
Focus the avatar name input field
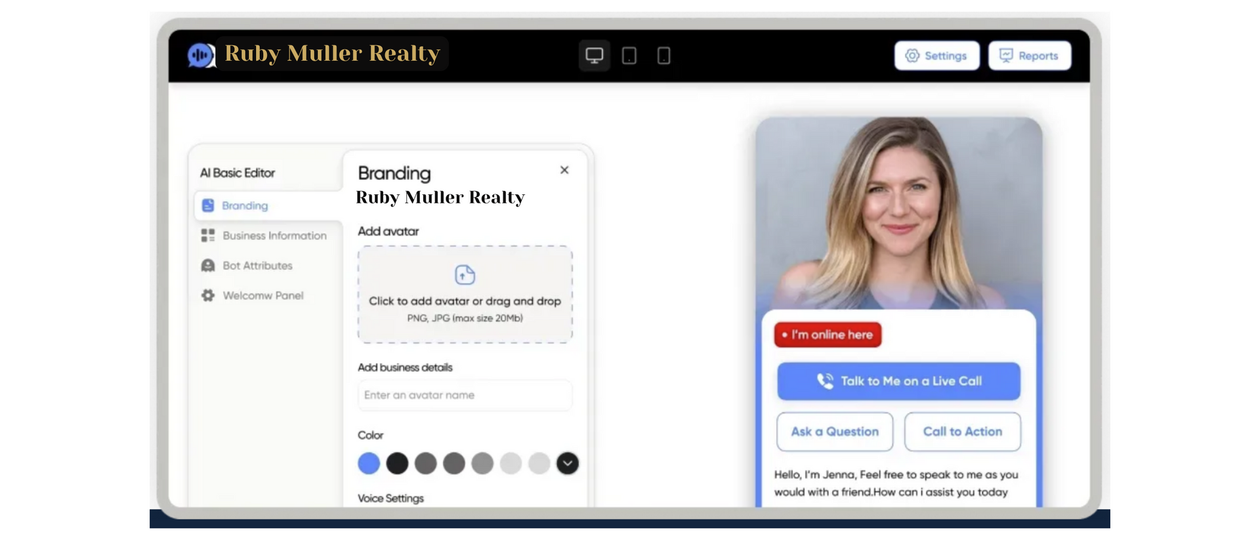tap(465, 395)
